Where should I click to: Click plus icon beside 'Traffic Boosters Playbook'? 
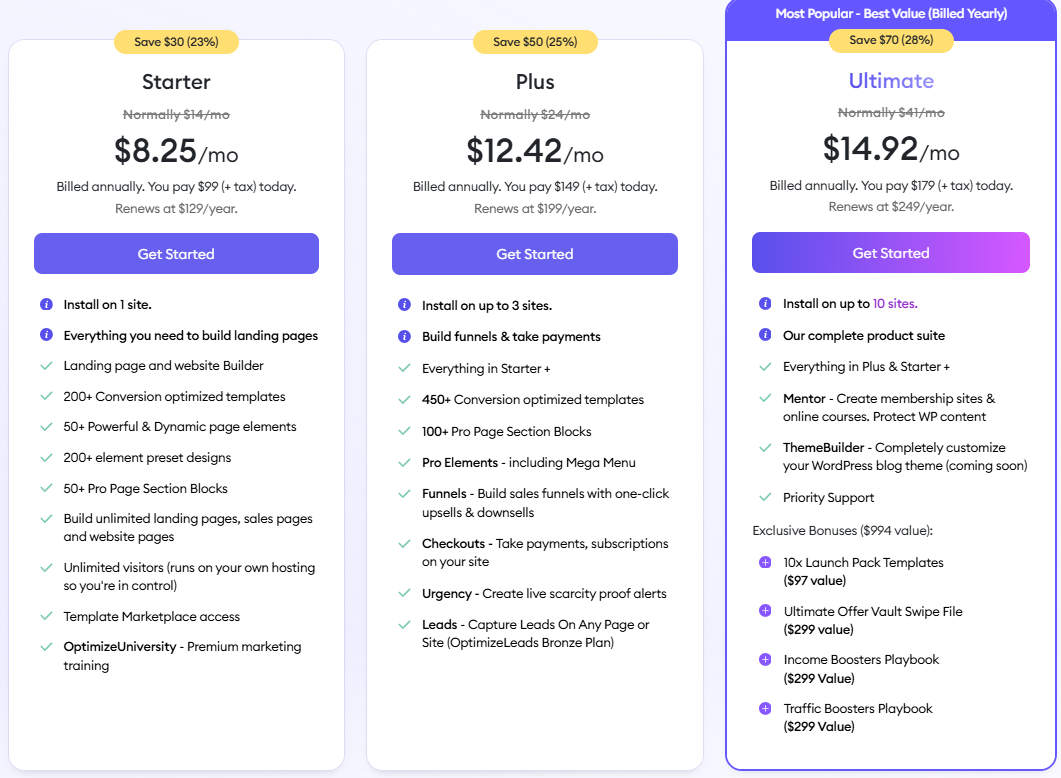tap(765, 708)
